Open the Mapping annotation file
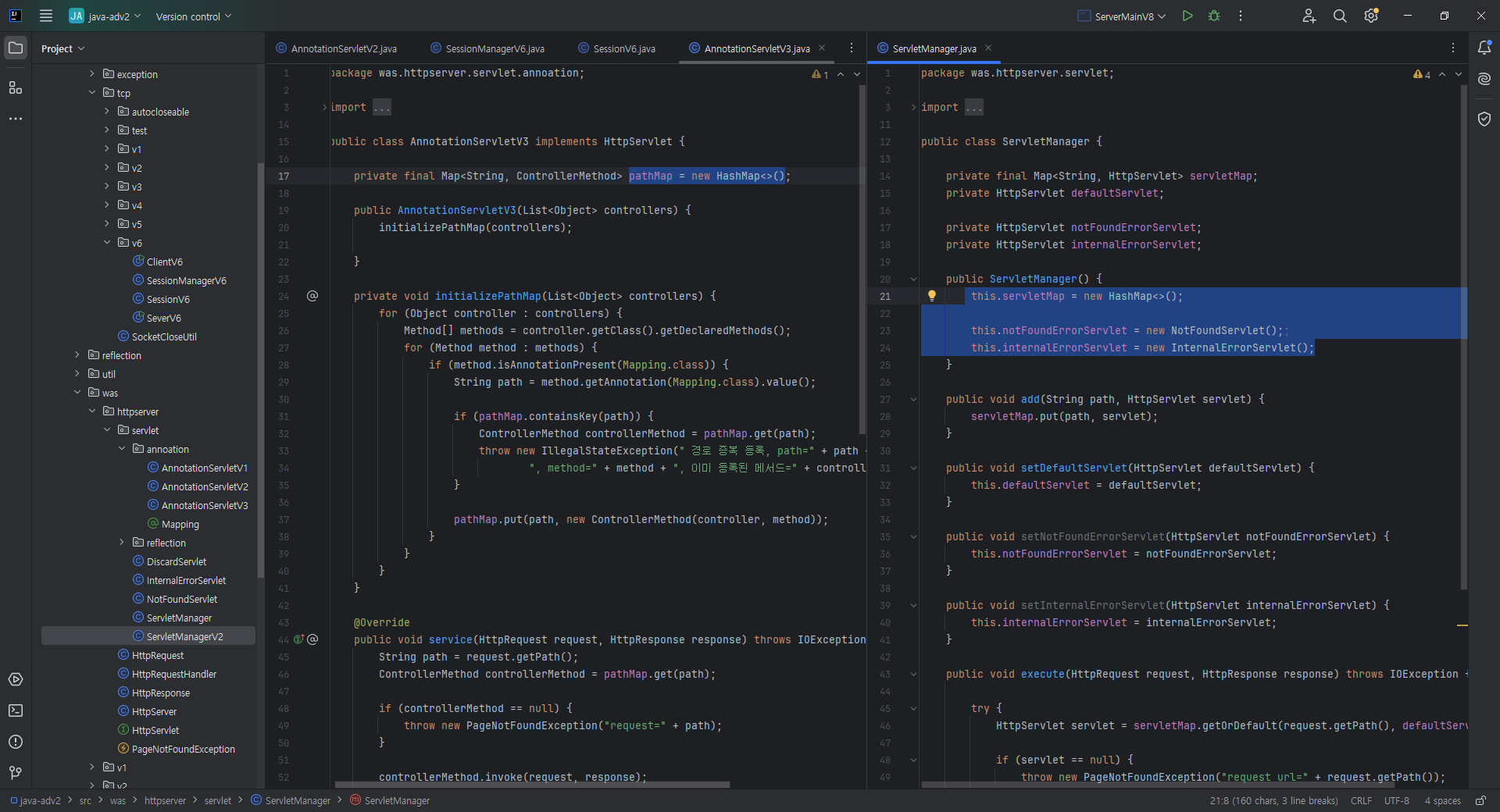 (173, 524)
